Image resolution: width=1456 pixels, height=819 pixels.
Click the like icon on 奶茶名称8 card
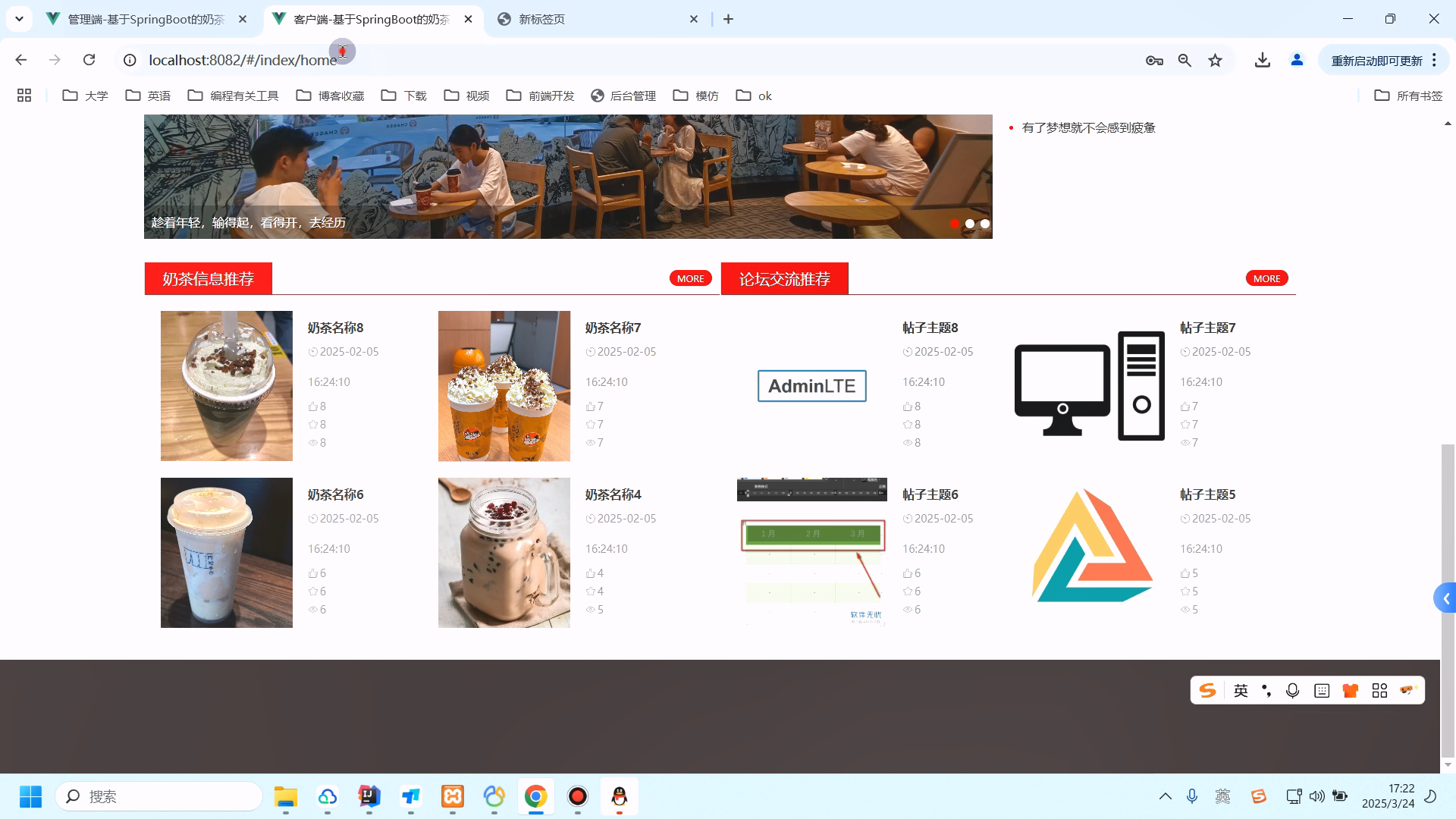click(313, 406)
